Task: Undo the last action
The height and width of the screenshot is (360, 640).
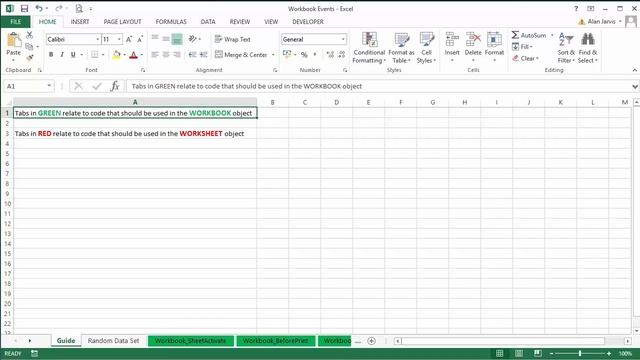Action: 39,9
